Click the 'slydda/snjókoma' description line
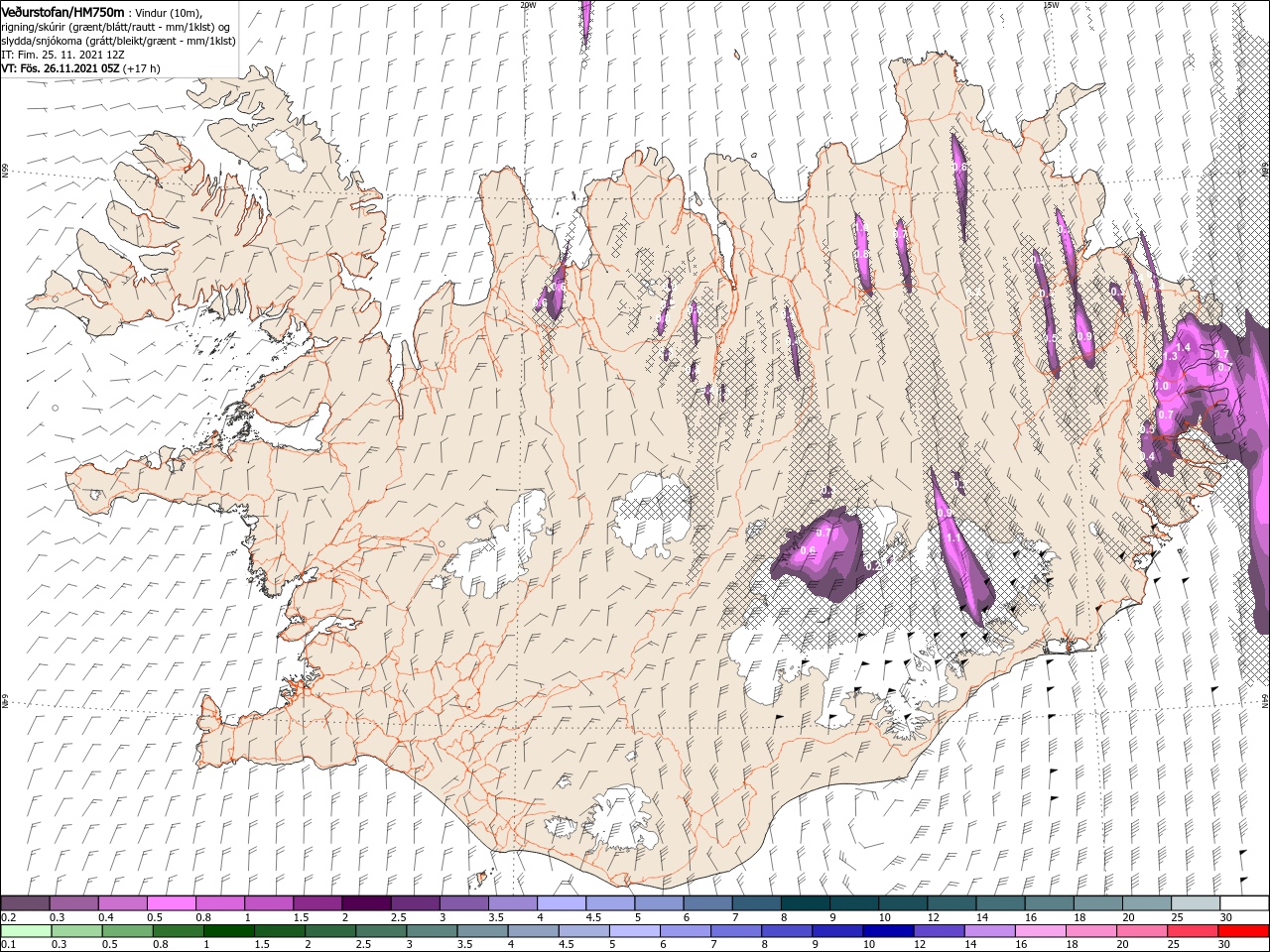This screenshot has height=952, width=1270. tap(117, 40)
